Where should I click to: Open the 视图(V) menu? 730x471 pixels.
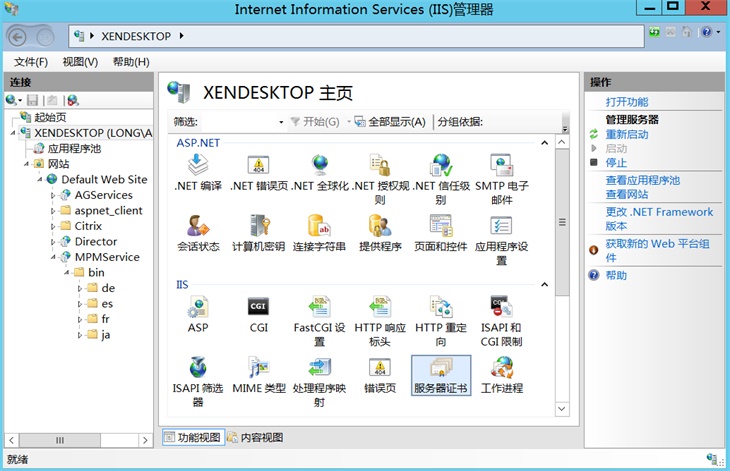(x=80, y=62)
